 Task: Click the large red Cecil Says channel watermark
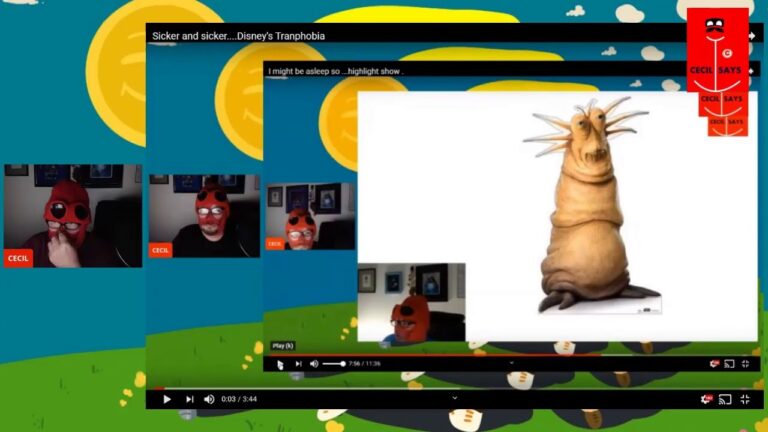click(718, 50)
